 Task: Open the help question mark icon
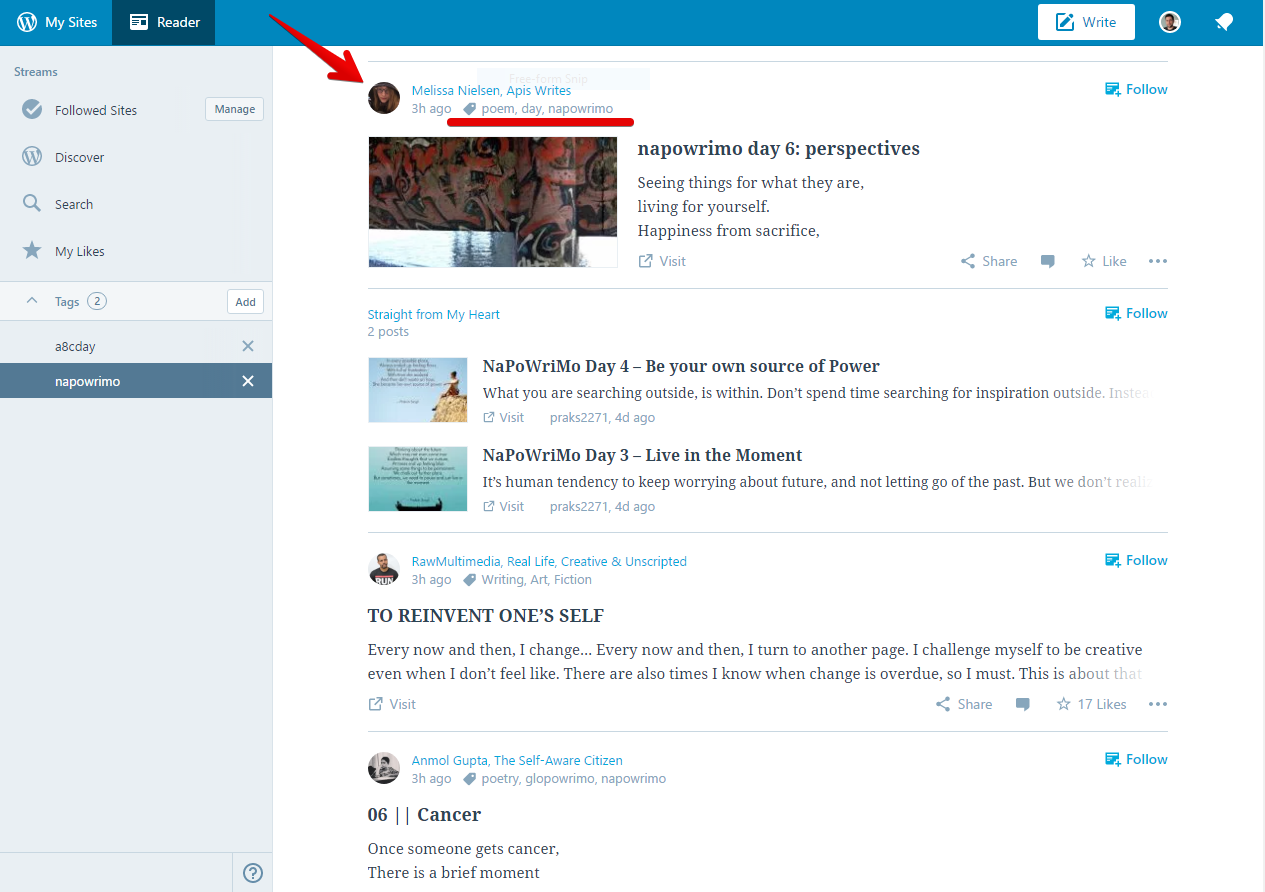point(253,873)
